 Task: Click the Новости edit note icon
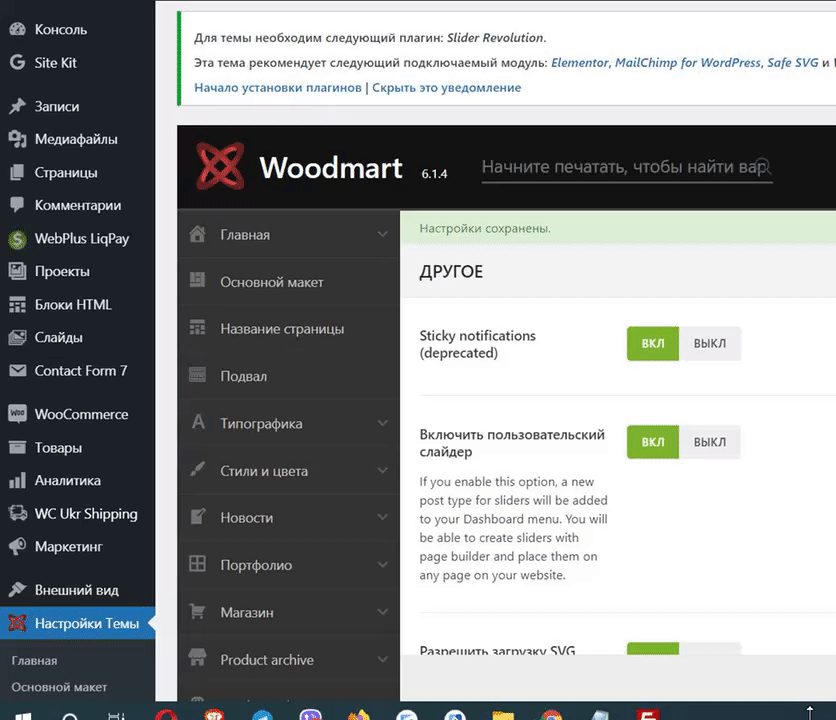tap(197, 517)
